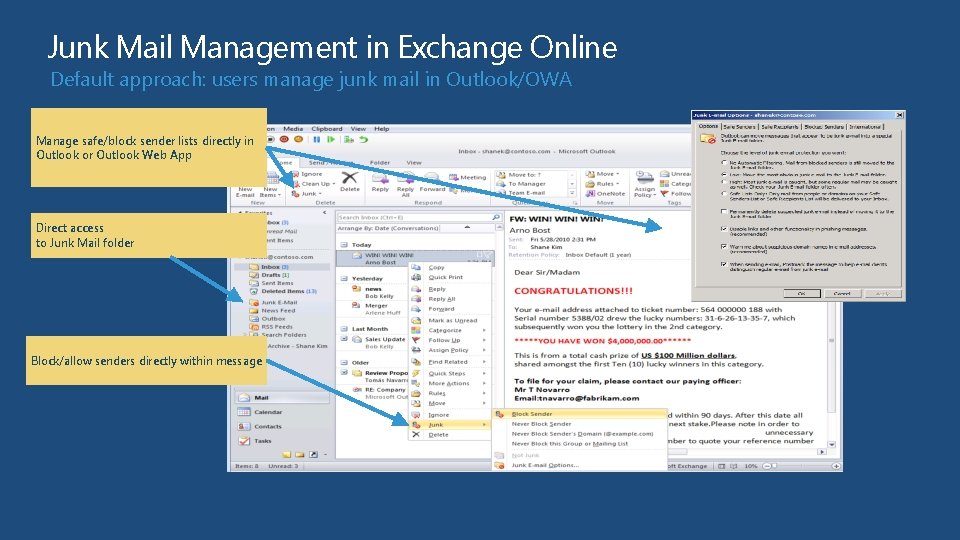Image resolution: width=960 pixels, height=540 pixels.
Task: Expand Follow Up submenu in context menu
Action: (x=451, y=340)
